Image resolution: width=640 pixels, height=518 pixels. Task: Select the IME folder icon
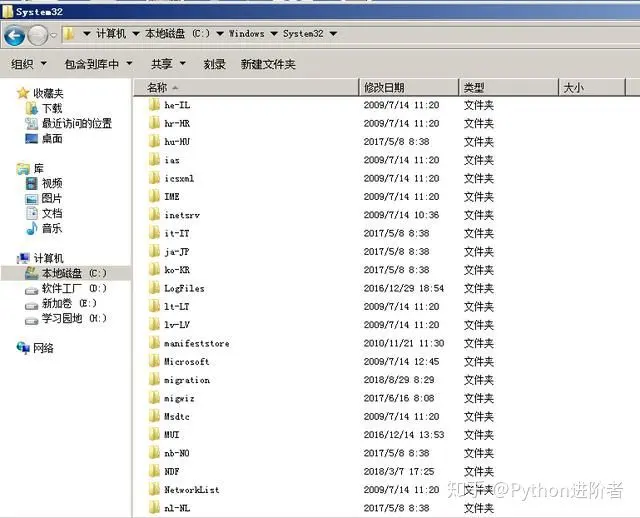point(154,197)
